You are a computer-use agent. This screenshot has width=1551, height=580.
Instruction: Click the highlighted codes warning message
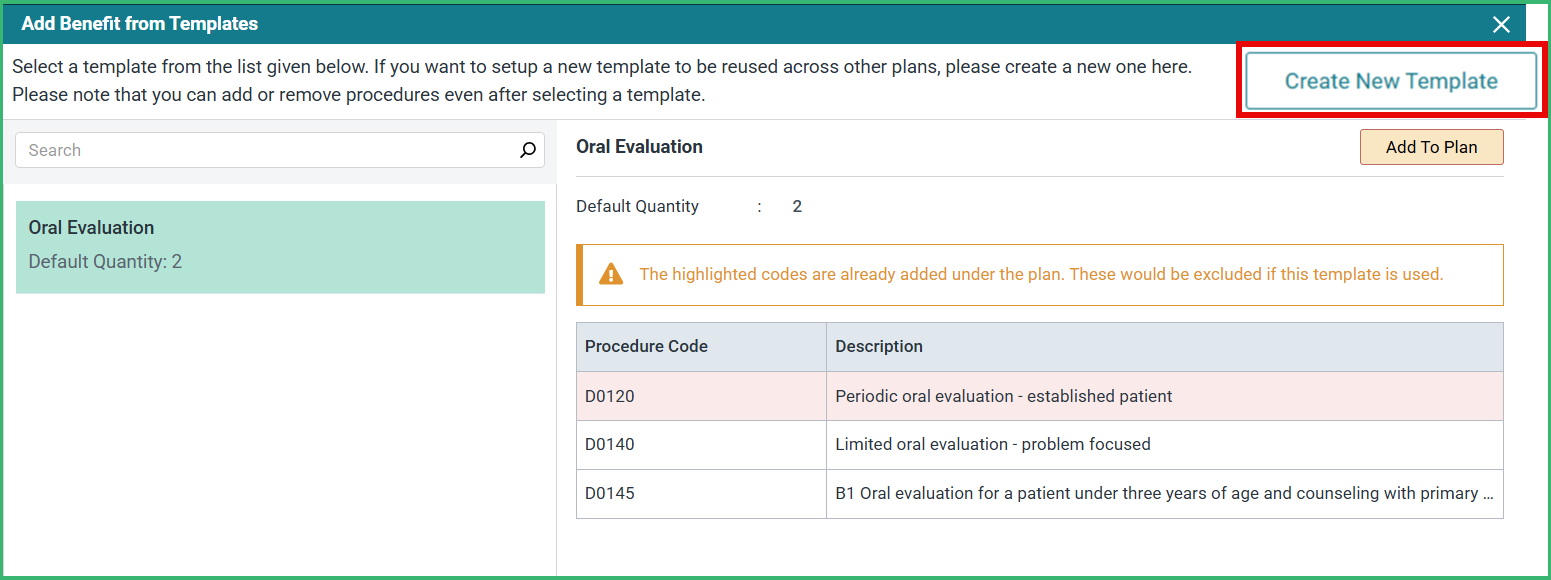coord(1041,274)
